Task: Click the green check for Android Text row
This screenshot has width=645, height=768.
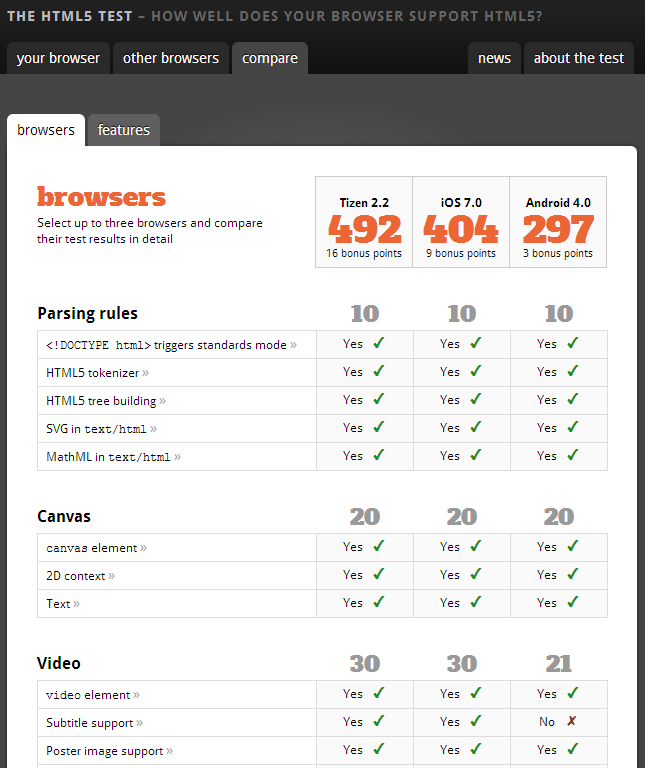Action: point(573,601)
